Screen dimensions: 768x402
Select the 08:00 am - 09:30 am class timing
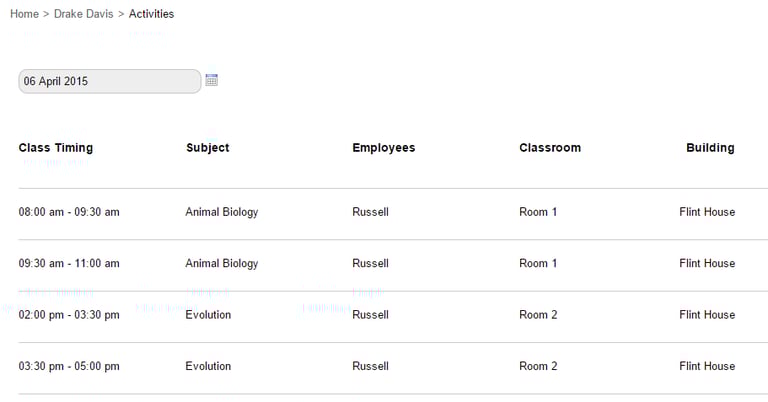click(69, 212)
